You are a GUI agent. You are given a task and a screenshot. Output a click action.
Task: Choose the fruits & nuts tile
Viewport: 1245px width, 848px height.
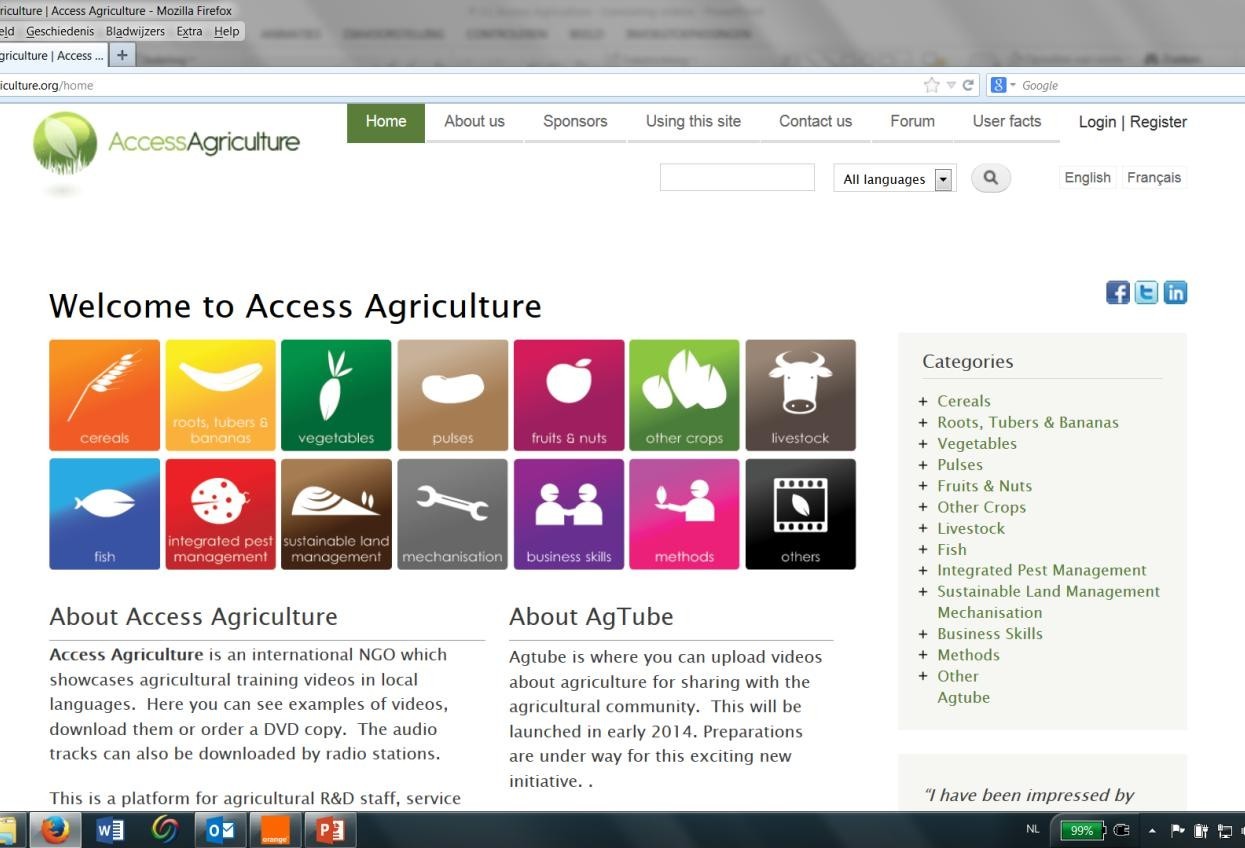tap(569, 395)
